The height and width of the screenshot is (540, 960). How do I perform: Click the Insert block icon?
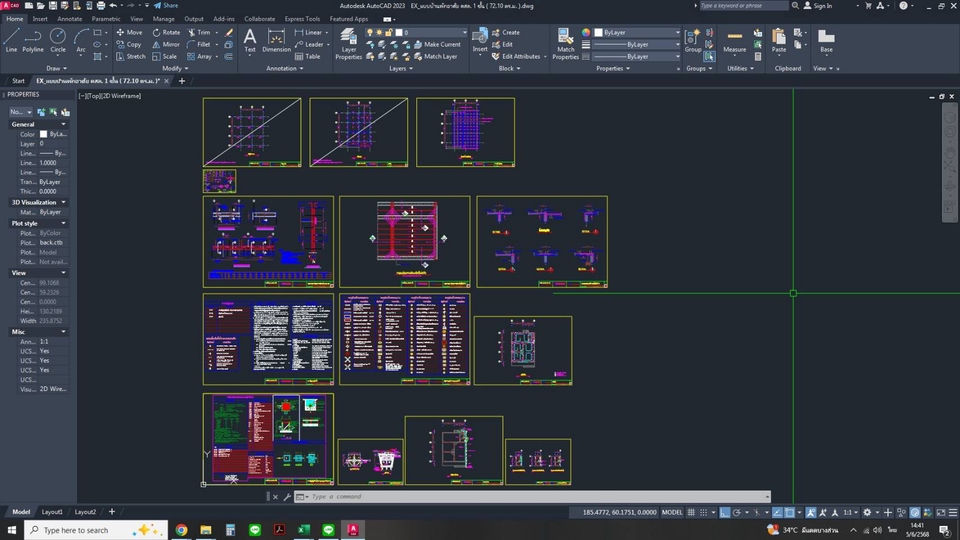(x=480, y=40)
